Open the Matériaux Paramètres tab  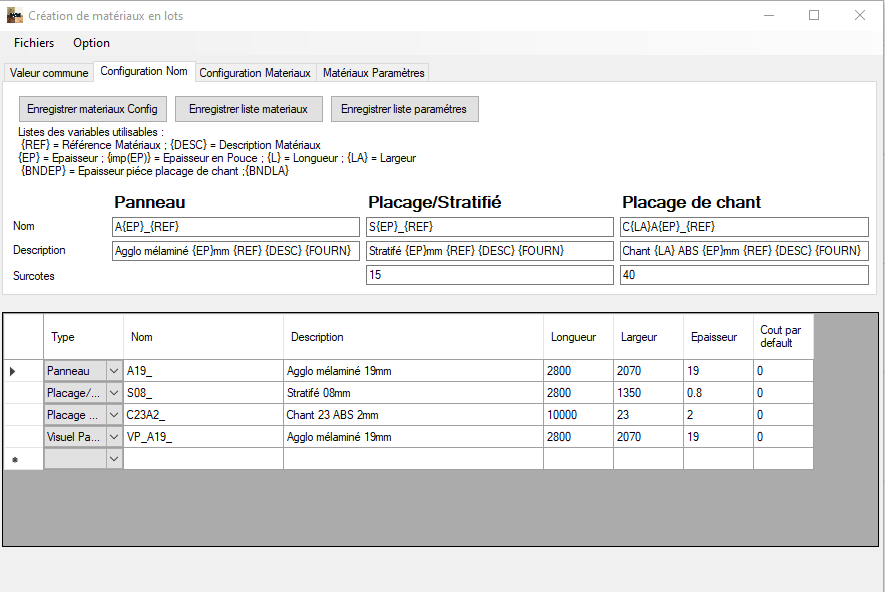(x=373, y=73)
